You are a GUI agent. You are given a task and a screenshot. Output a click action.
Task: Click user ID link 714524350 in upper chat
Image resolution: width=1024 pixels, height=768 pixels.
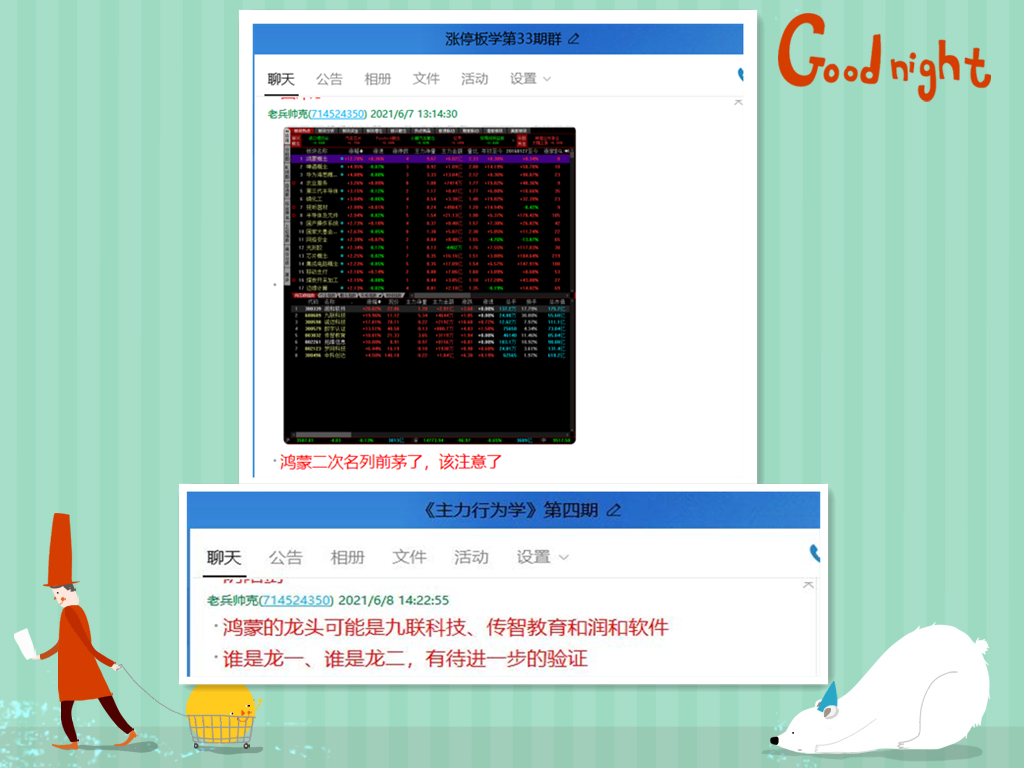click(x=338, y=114)
